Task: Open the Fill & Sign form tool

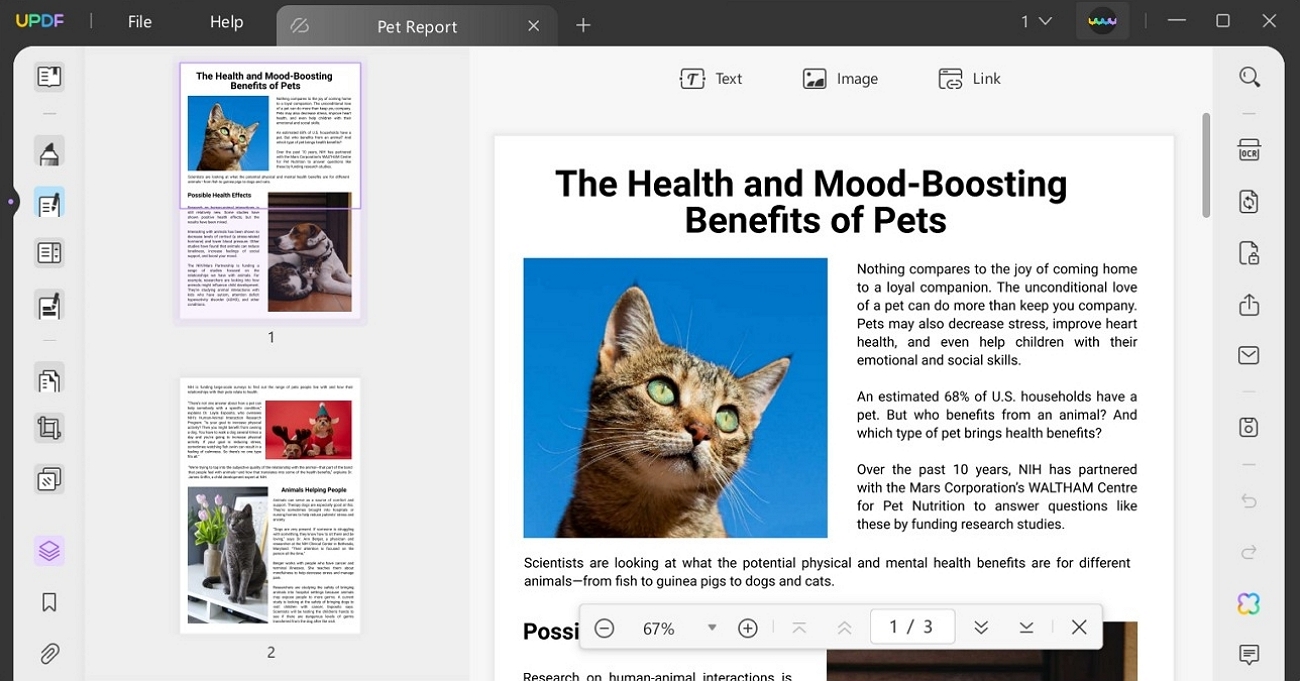Action: 49,305
